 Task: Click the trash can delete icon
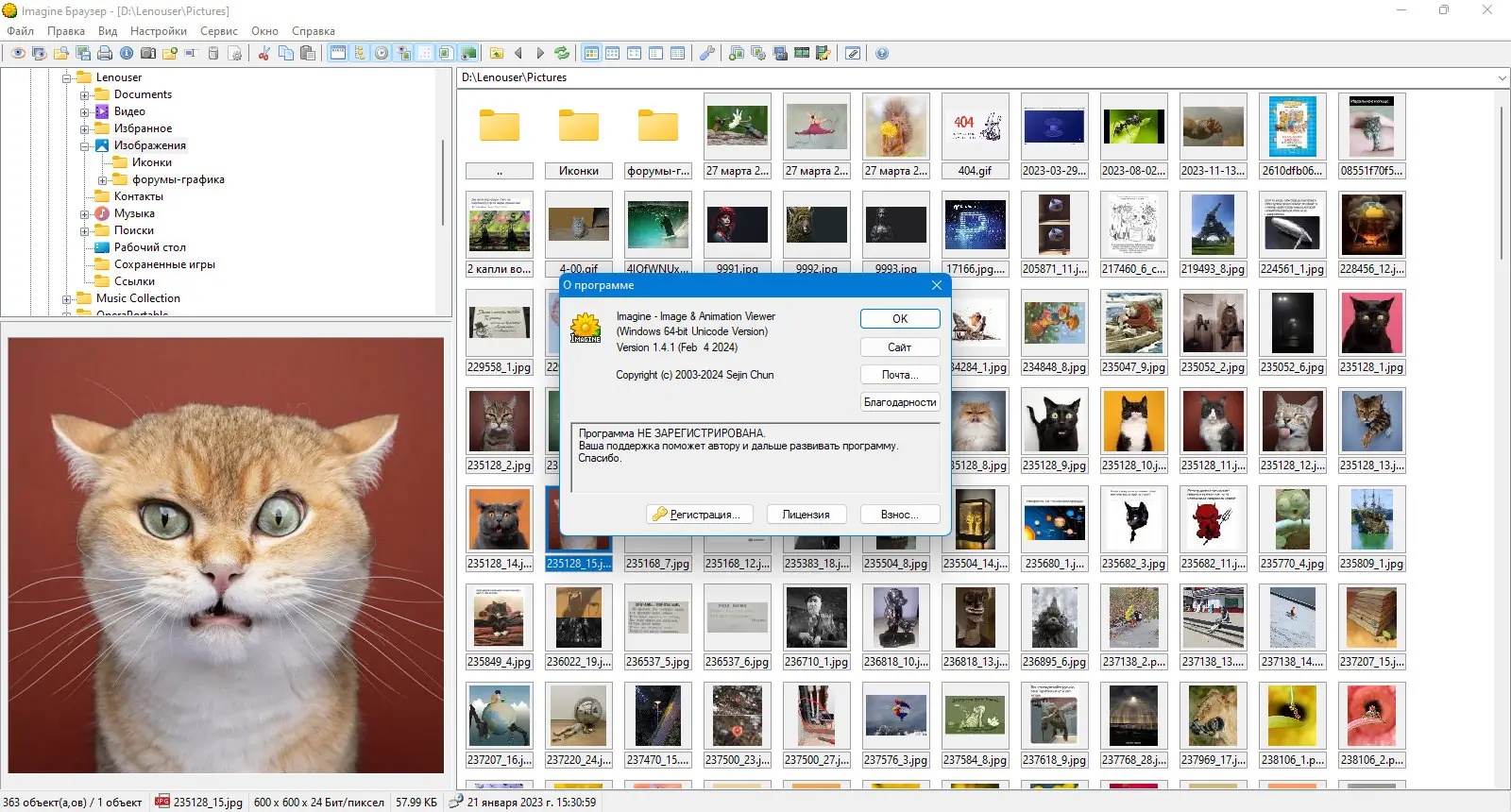click(x=213, y=53)
